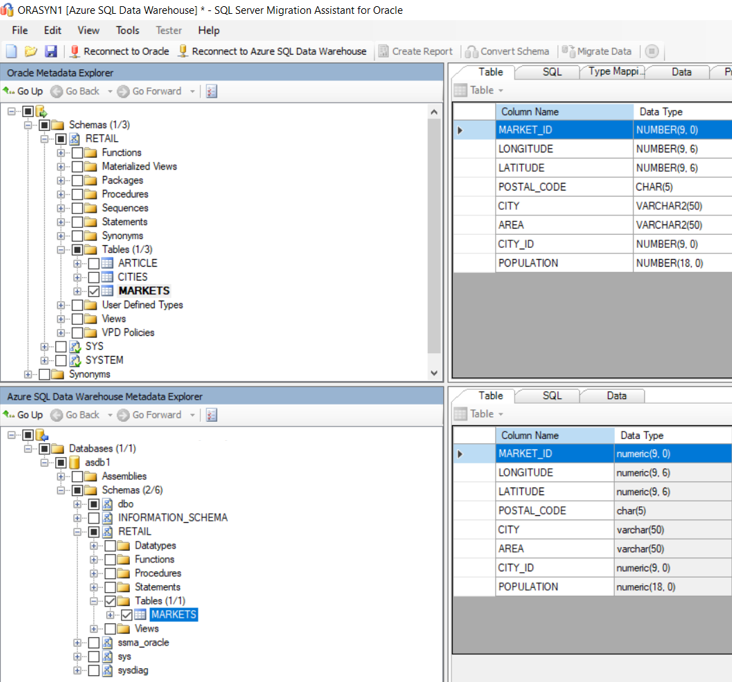
Task: Click Reconnect to Azure SQL Data Warehouse
Action: (x=273, y=51)
